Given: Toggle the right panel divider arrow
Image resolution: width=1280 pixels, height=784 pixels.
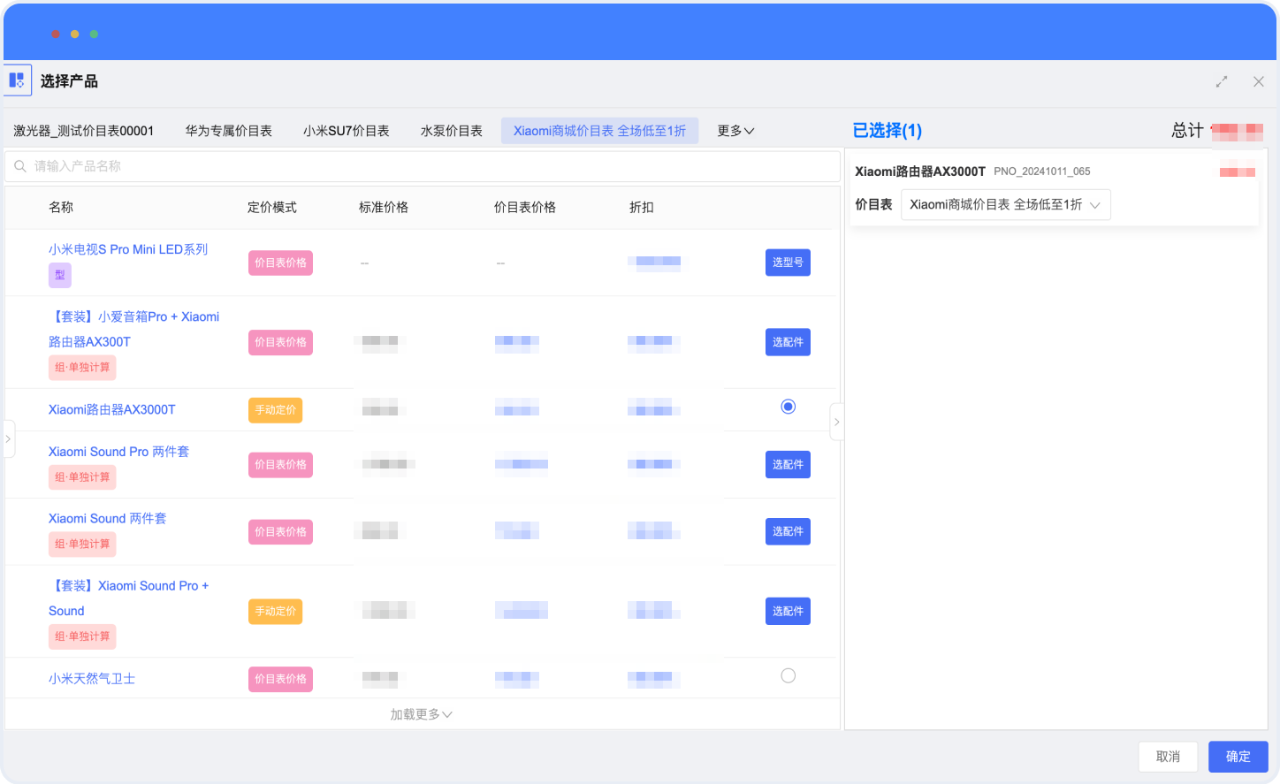Looking at the screenshot, I should pos(837,422).
